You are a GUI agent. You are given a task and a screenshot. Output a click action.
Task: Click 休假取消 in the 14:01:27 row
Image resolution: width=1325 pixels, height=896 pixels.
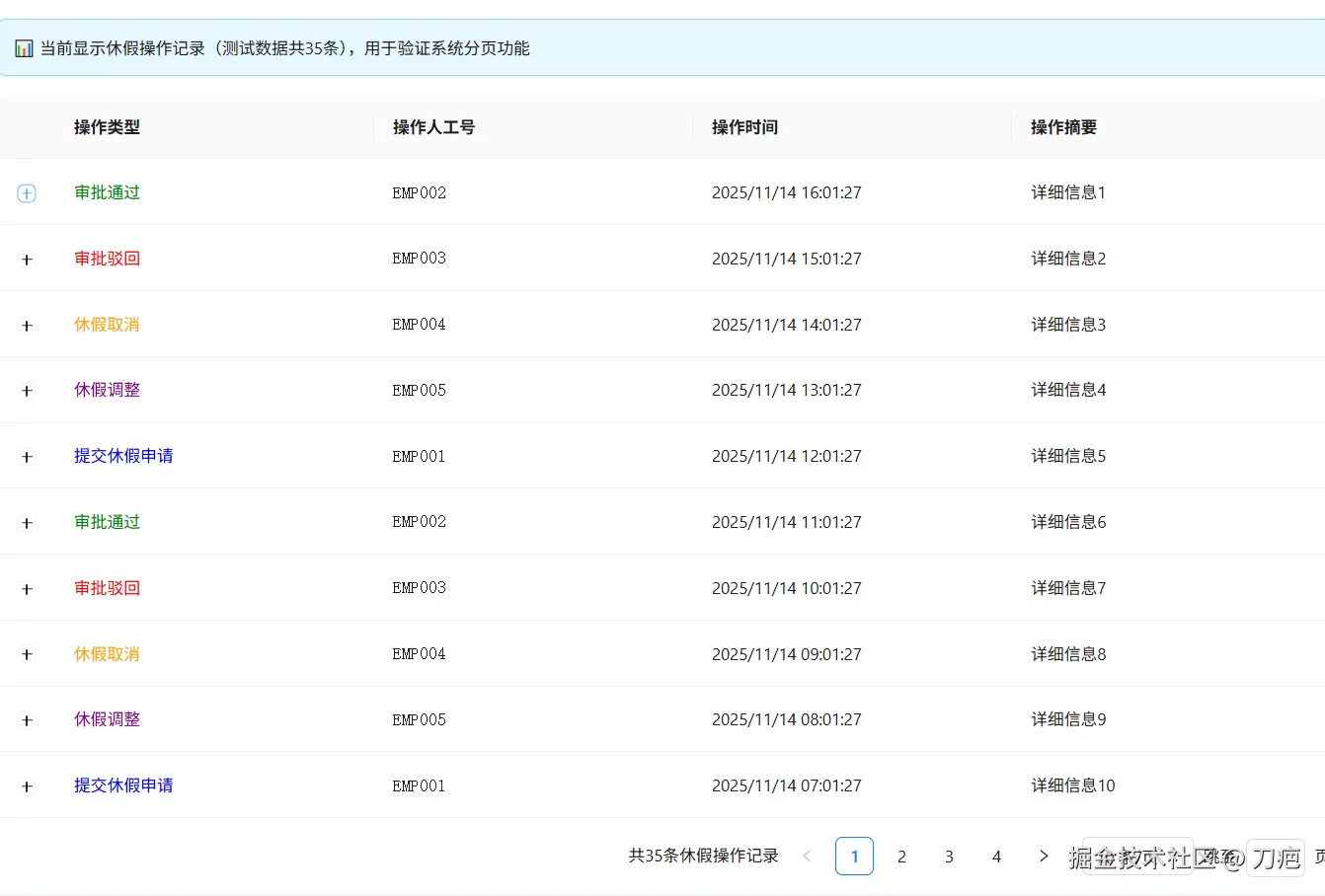pyautogui.click(x=107, y=325)
